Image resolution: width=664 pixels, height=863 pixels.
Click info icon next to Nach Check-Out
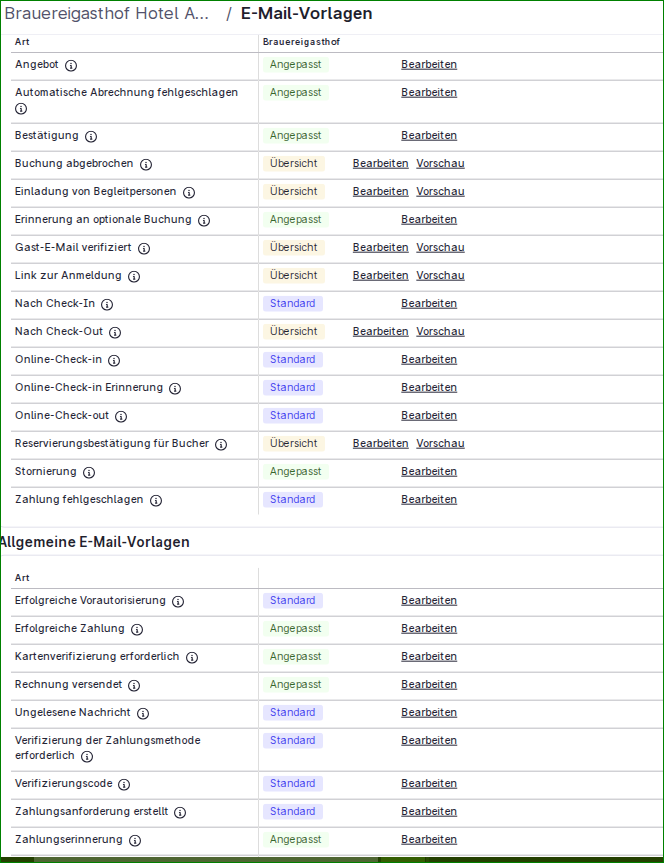(x=115, y=332)
